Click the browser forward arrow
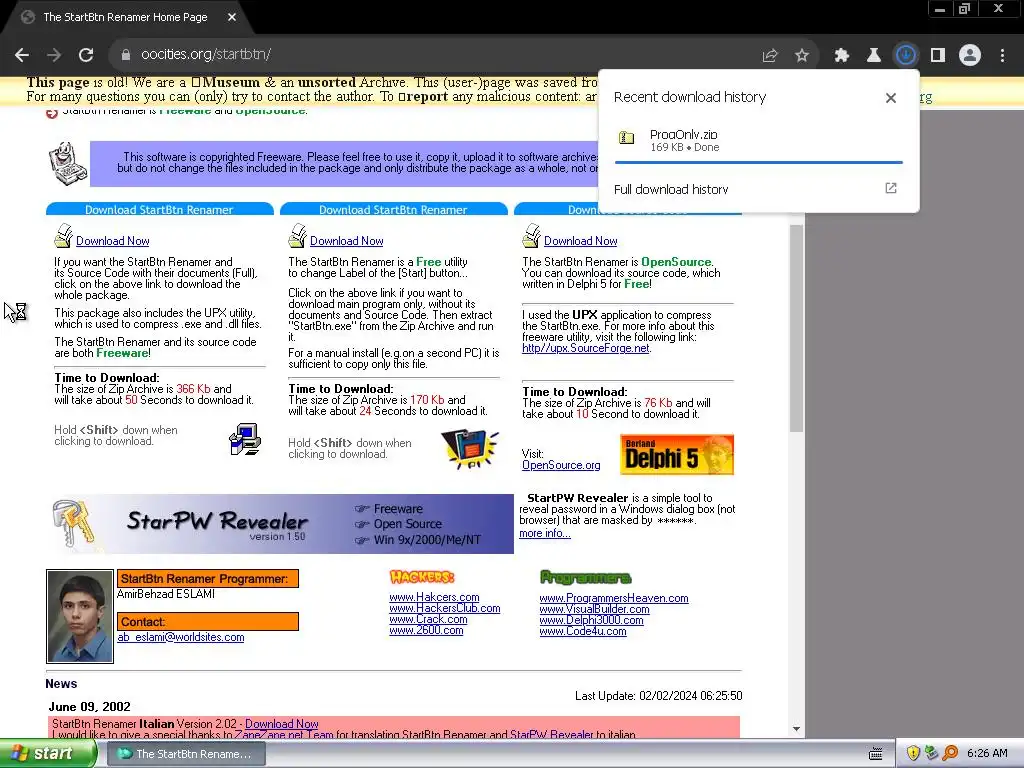Viewport: 1024px width, 768px height. click(54, 55)
